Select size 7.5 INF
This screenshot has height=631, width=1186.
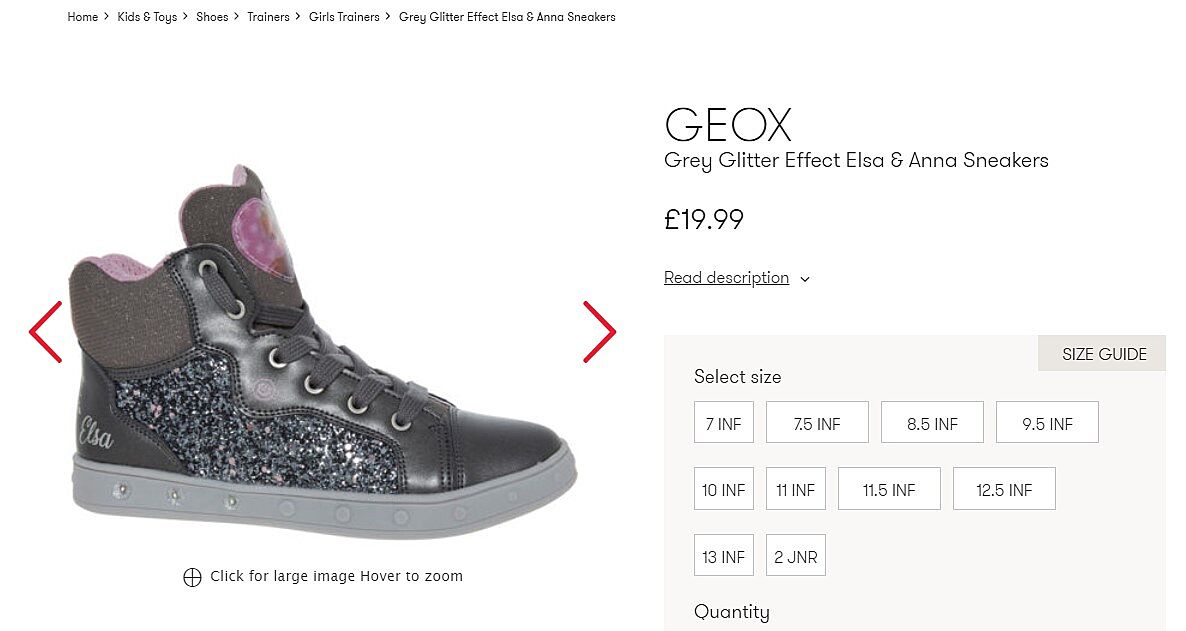(816, 424)
